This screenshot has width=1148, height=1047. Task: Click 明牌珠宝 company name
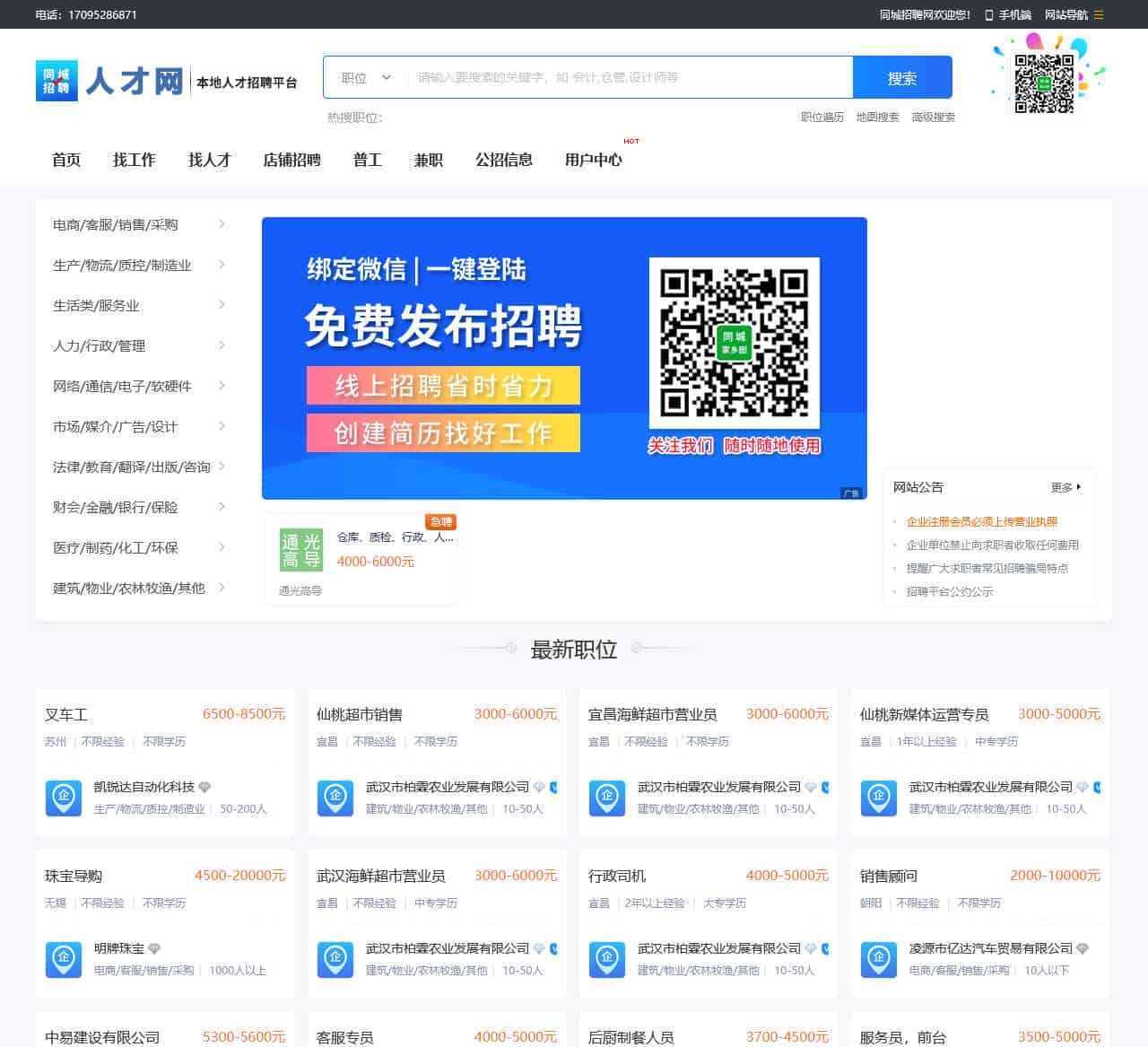[x=119, y=948]
